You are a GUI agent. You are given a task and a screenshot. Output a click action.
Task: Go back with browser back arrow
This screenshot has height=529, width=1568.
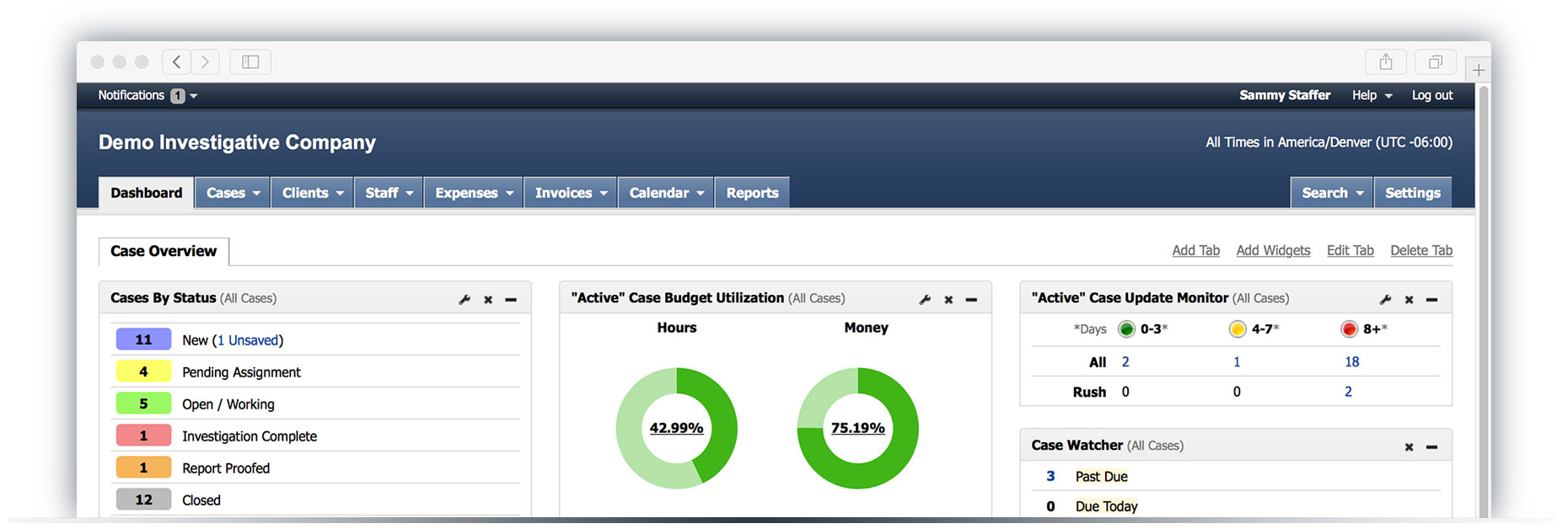click(x=176, y=61)
